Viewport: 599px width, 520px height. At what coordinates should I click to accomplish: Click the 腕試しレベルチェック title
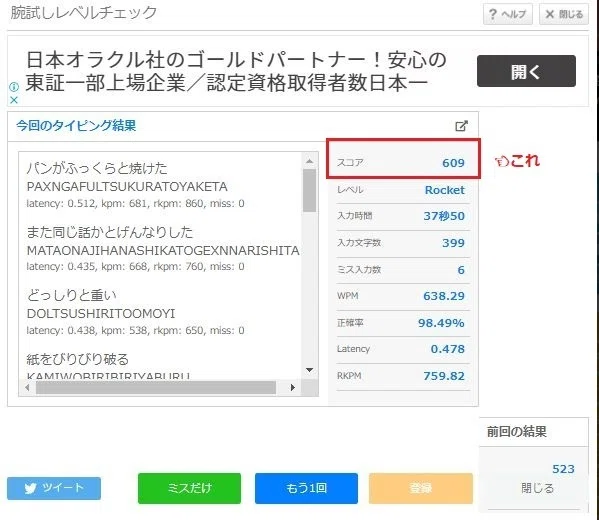point(84,13)
